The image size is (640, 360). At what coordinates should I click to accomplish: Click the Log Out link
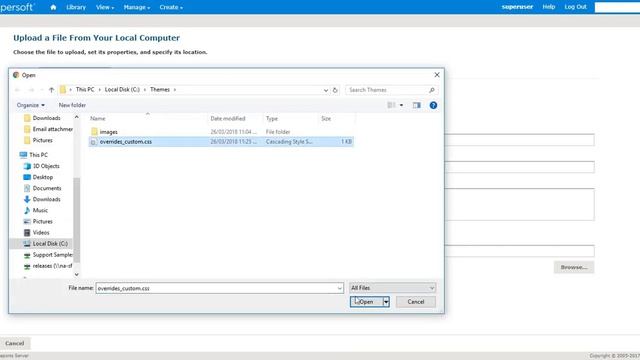[x=576, y=7]
